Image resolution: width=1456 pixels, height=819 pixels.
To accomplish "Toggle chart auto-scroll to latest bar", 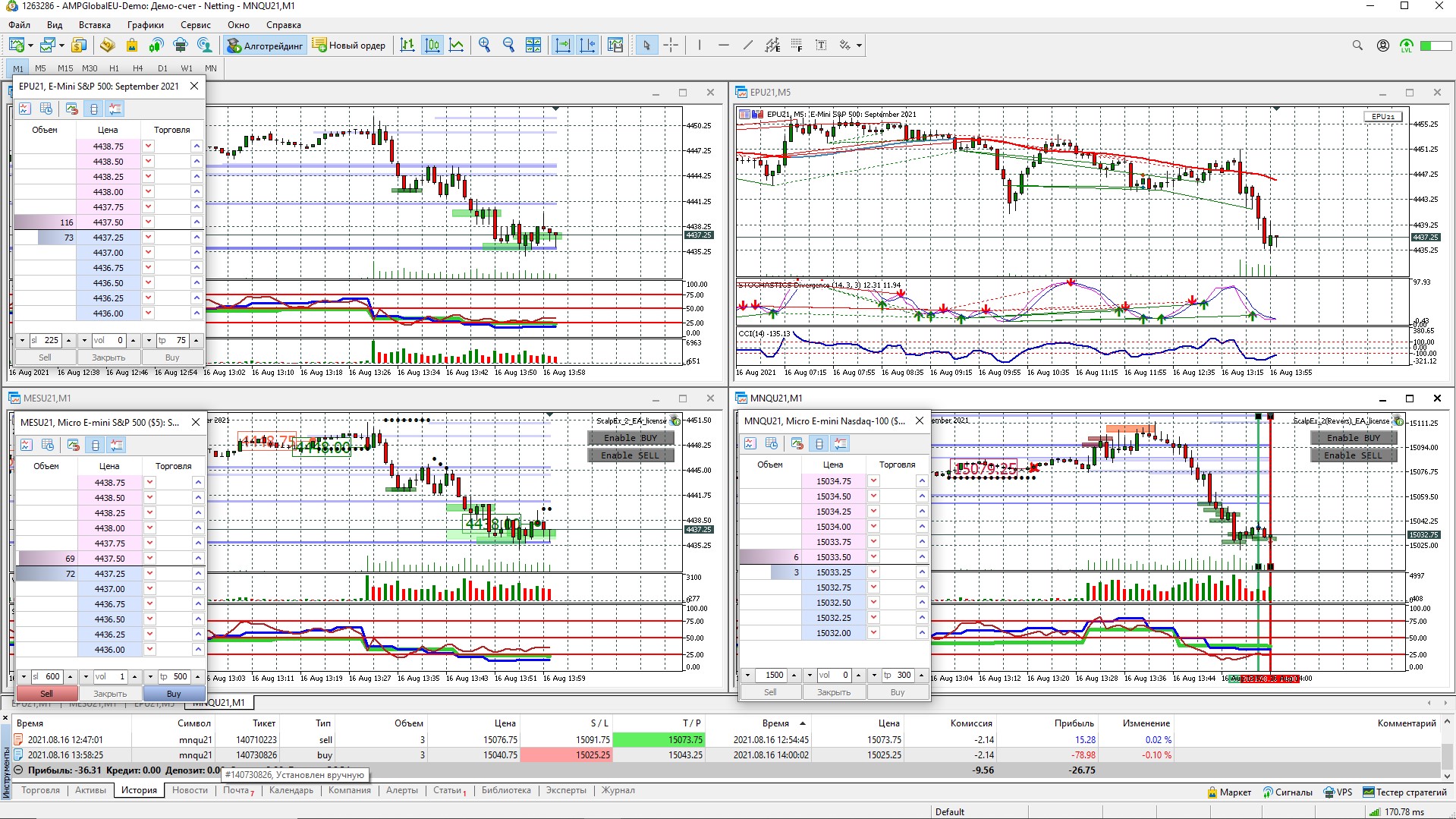I will 563,46.
